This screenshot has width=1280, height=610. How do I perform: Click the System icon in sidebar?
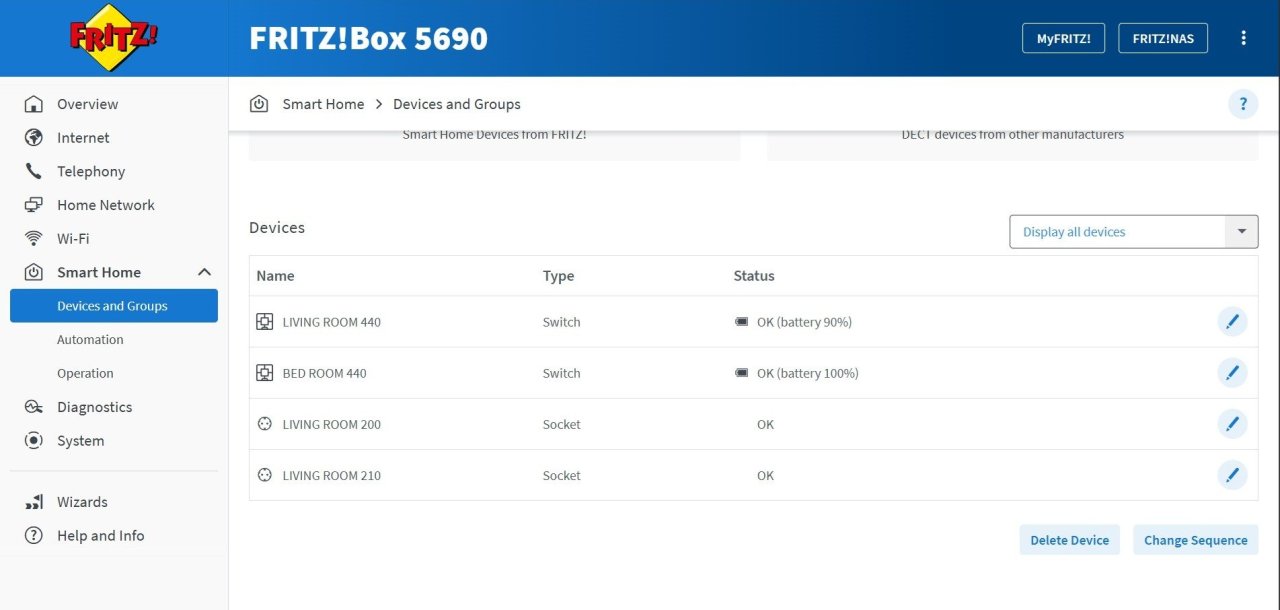click(x=34, y=440)
